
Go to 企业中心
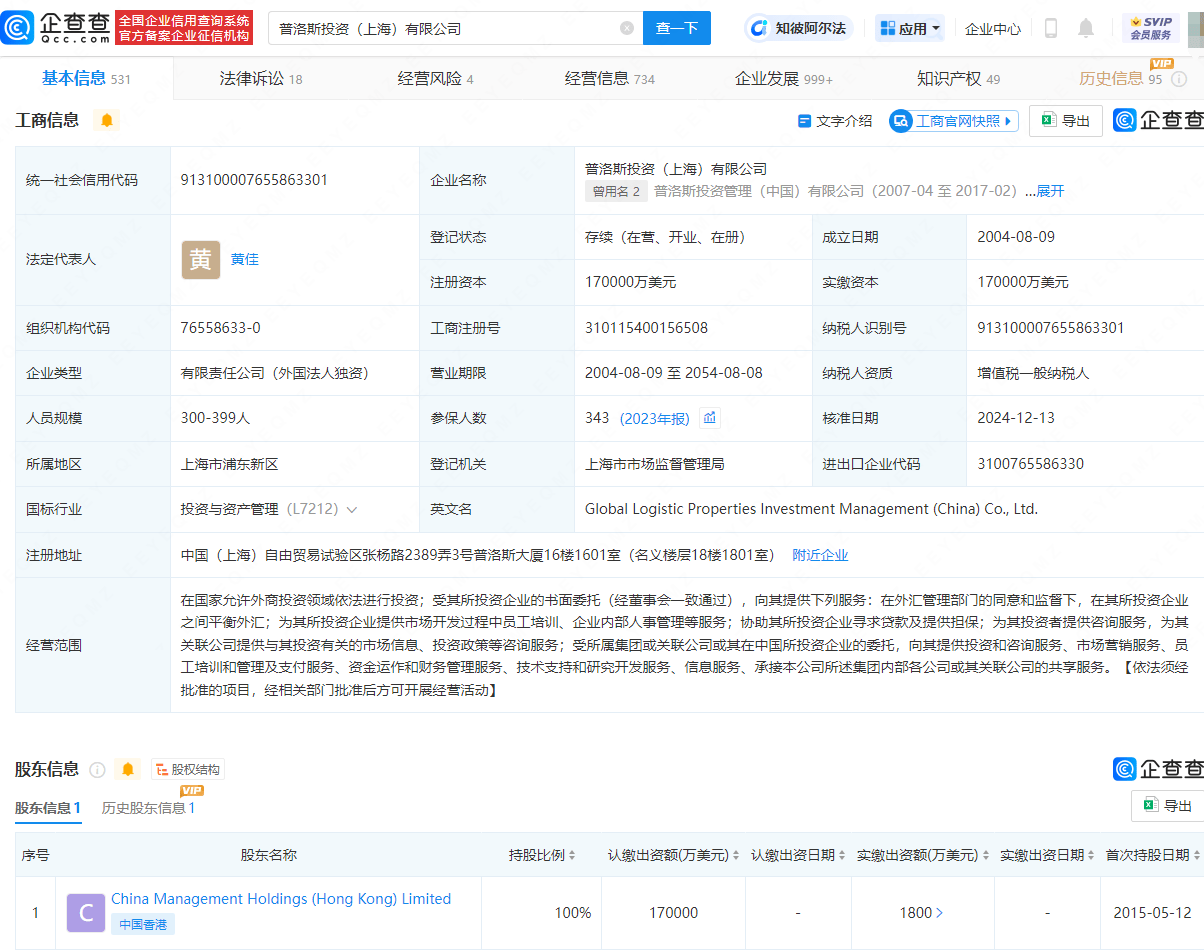(993, 29)
